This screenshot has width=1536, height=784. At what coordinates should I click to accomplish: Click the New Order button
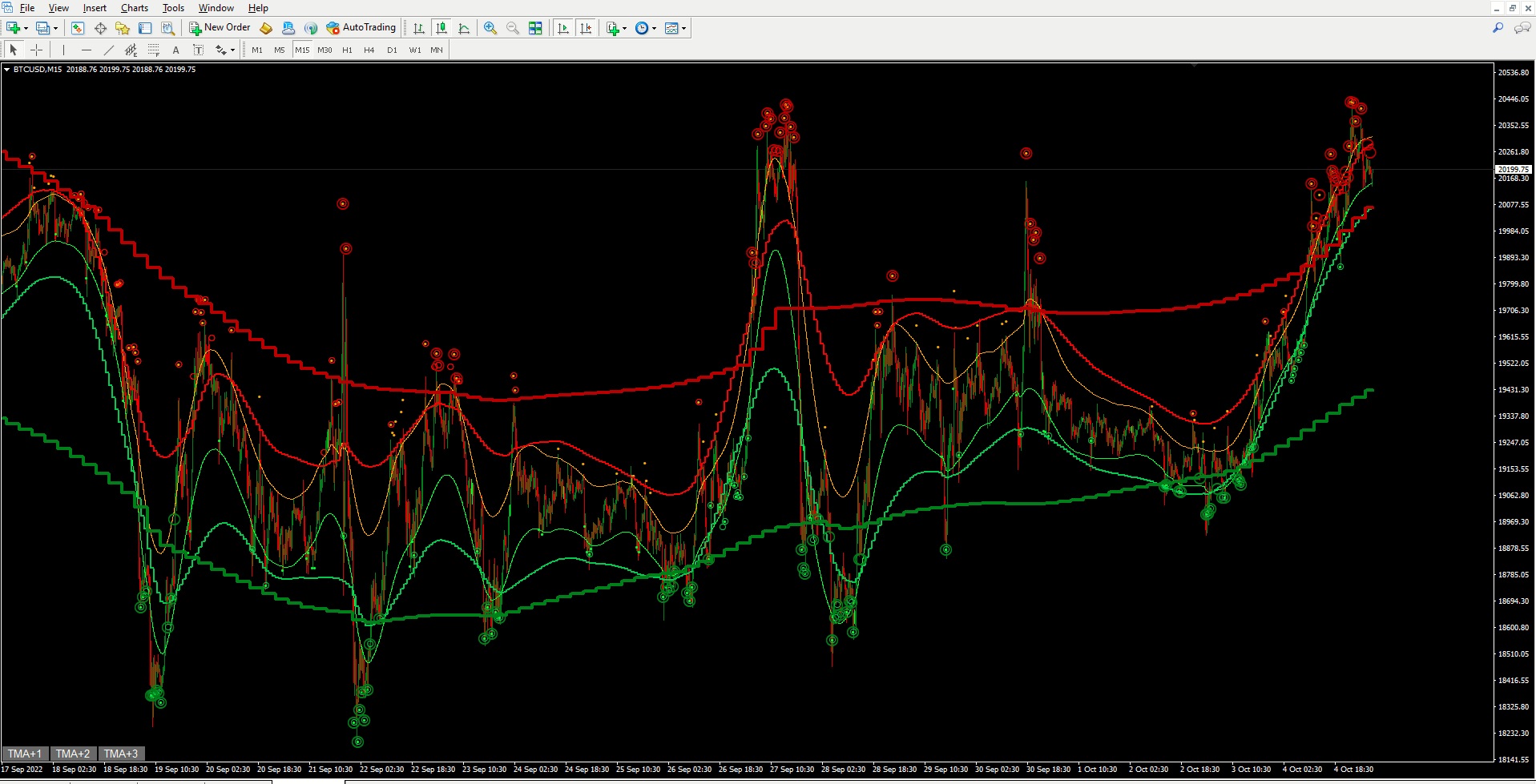(220, 28)
